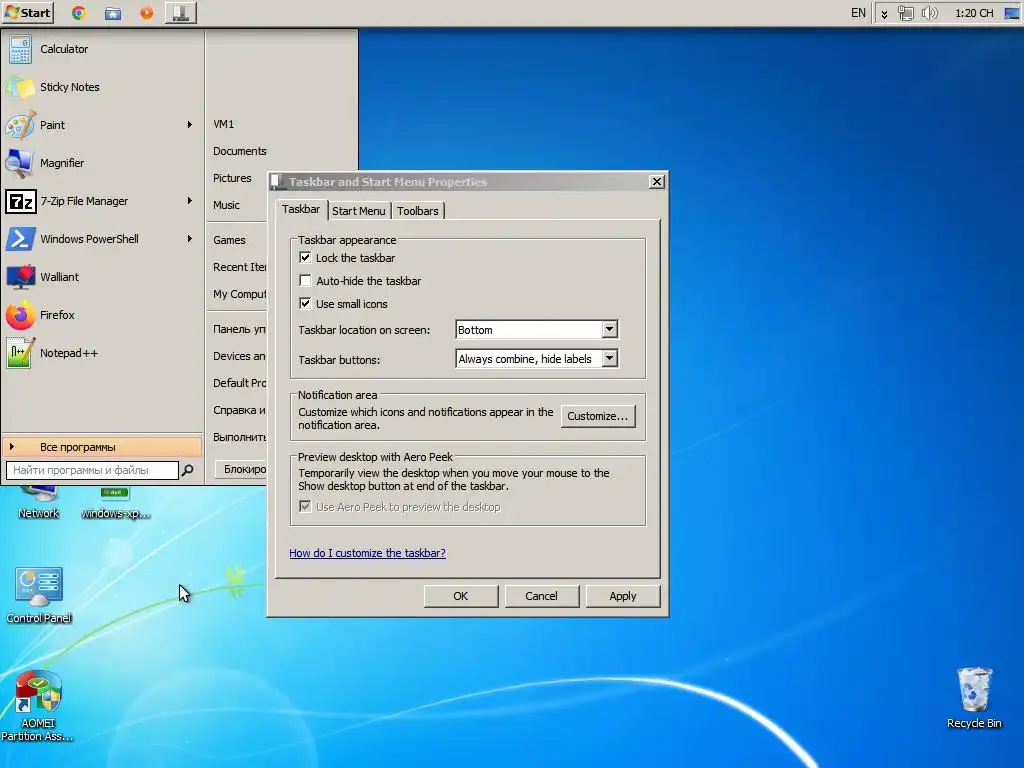
Task: Click the Start button
Action: [27, 13]
